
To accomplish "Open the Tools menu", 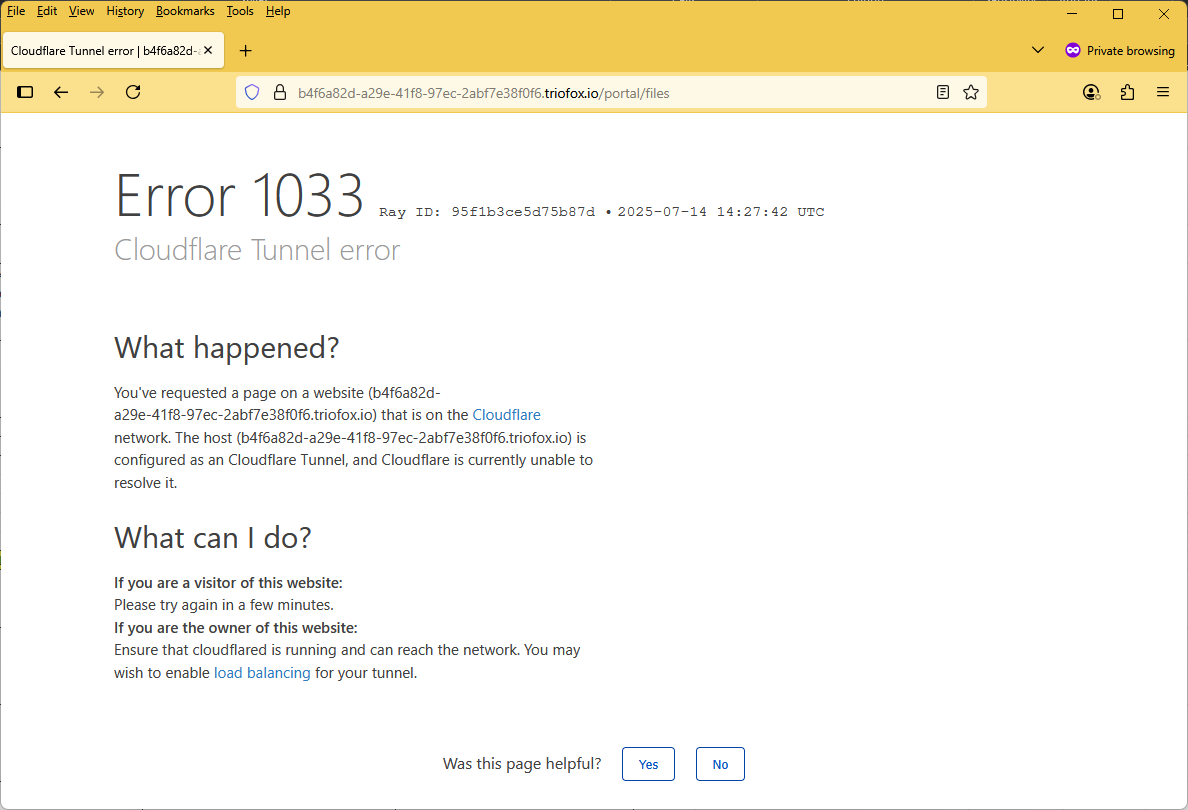I will click(x=240, y=11).
